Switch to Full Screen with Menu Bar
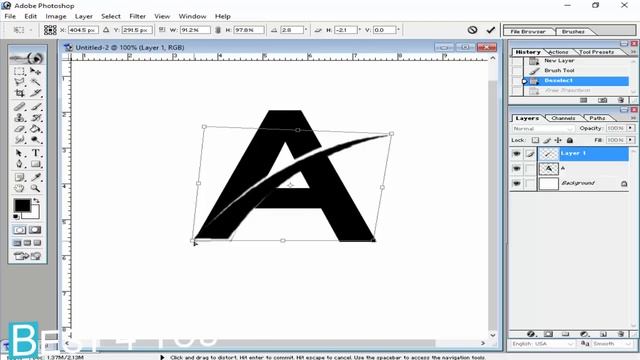 27,243
